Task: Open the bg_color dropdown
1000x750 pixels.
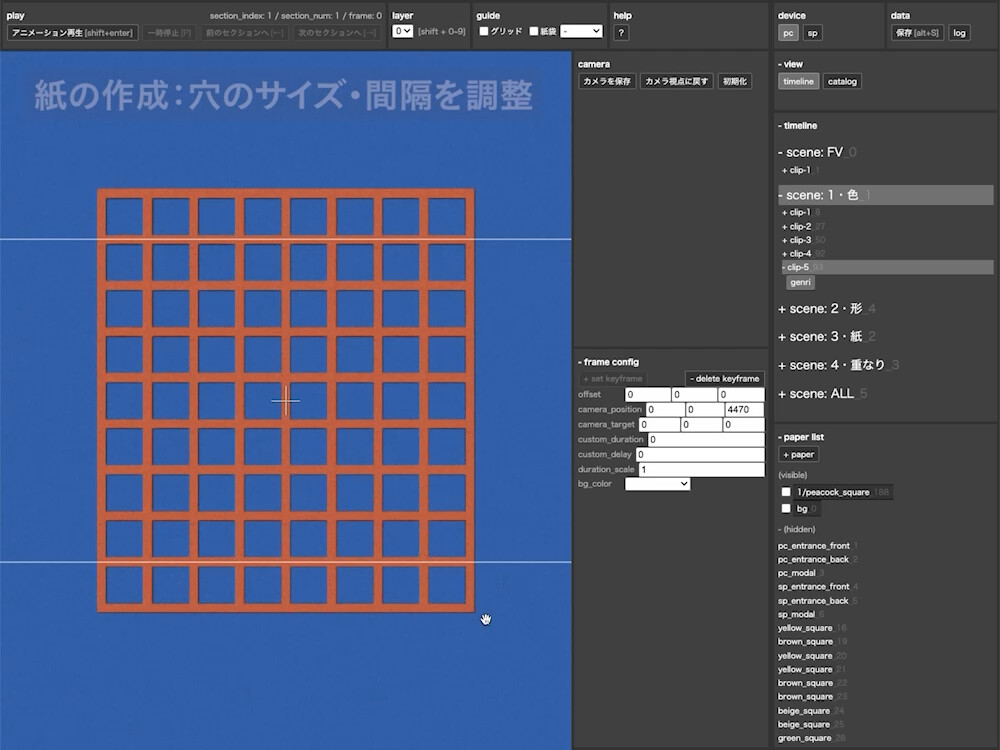Action: 657,484
